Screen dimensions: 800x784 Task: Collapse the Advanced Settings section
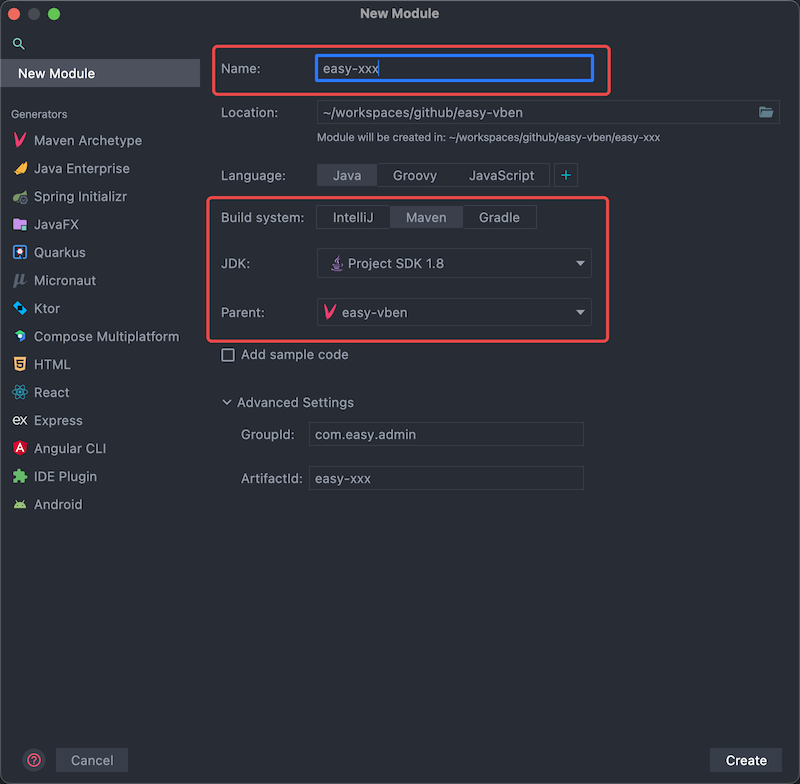(227, 402)
